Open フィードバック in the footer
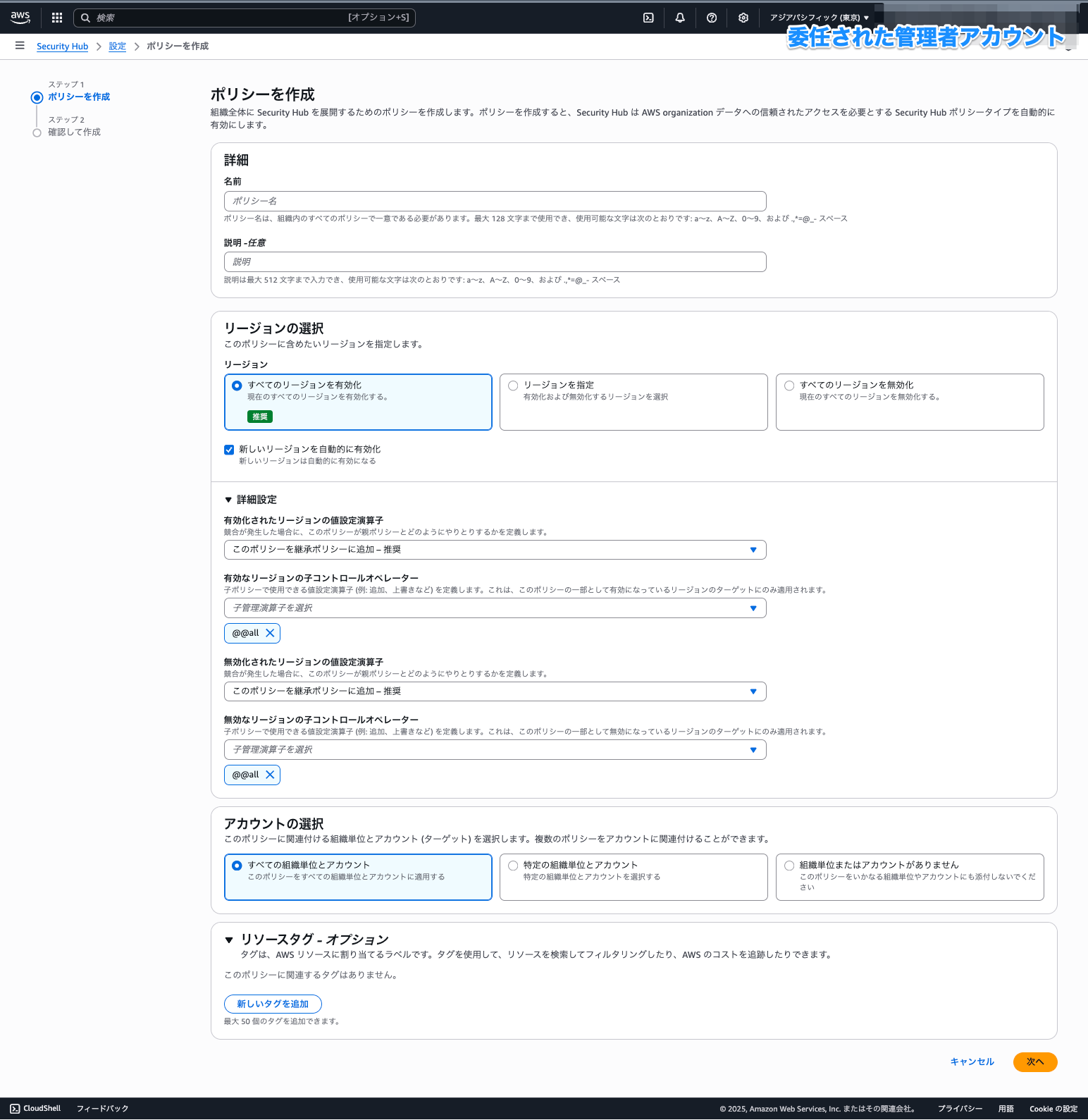 pos(102,1109)
